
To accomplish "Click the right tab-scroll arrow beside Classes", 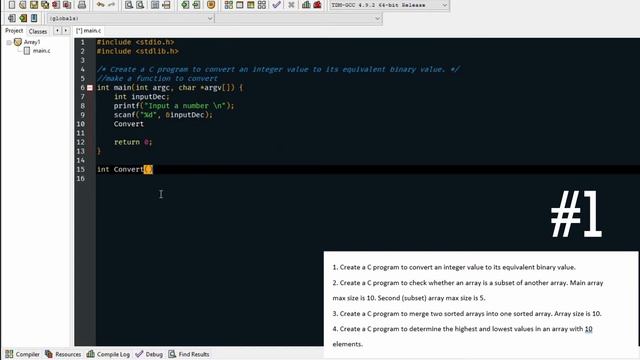I will [x=65, y=31].
